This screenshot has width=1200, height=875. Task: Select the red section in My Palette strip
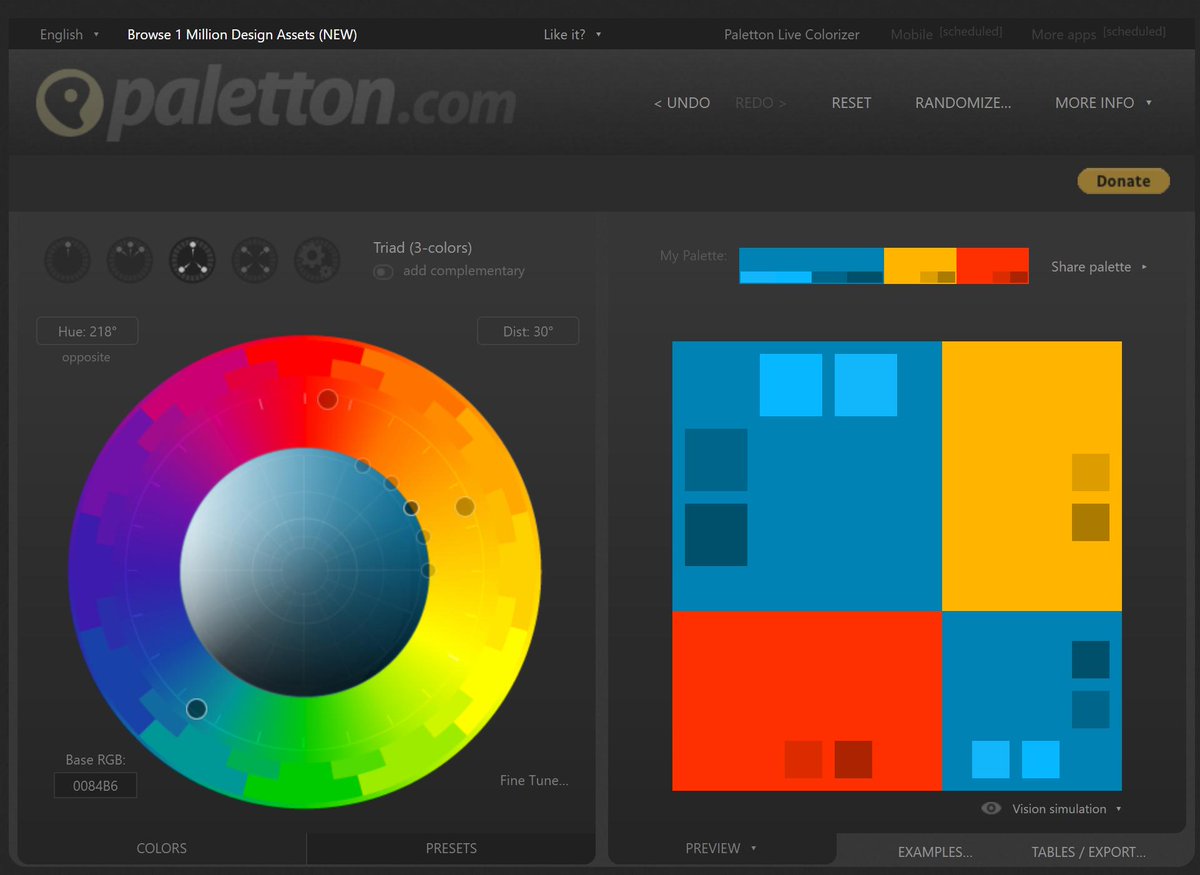tap(993, 266)
